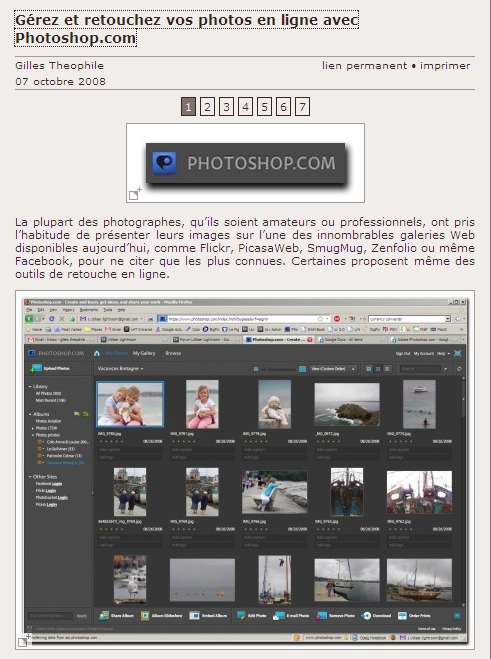
Task: Collapse the Library section in sidebar
Action: click(30, 386)
